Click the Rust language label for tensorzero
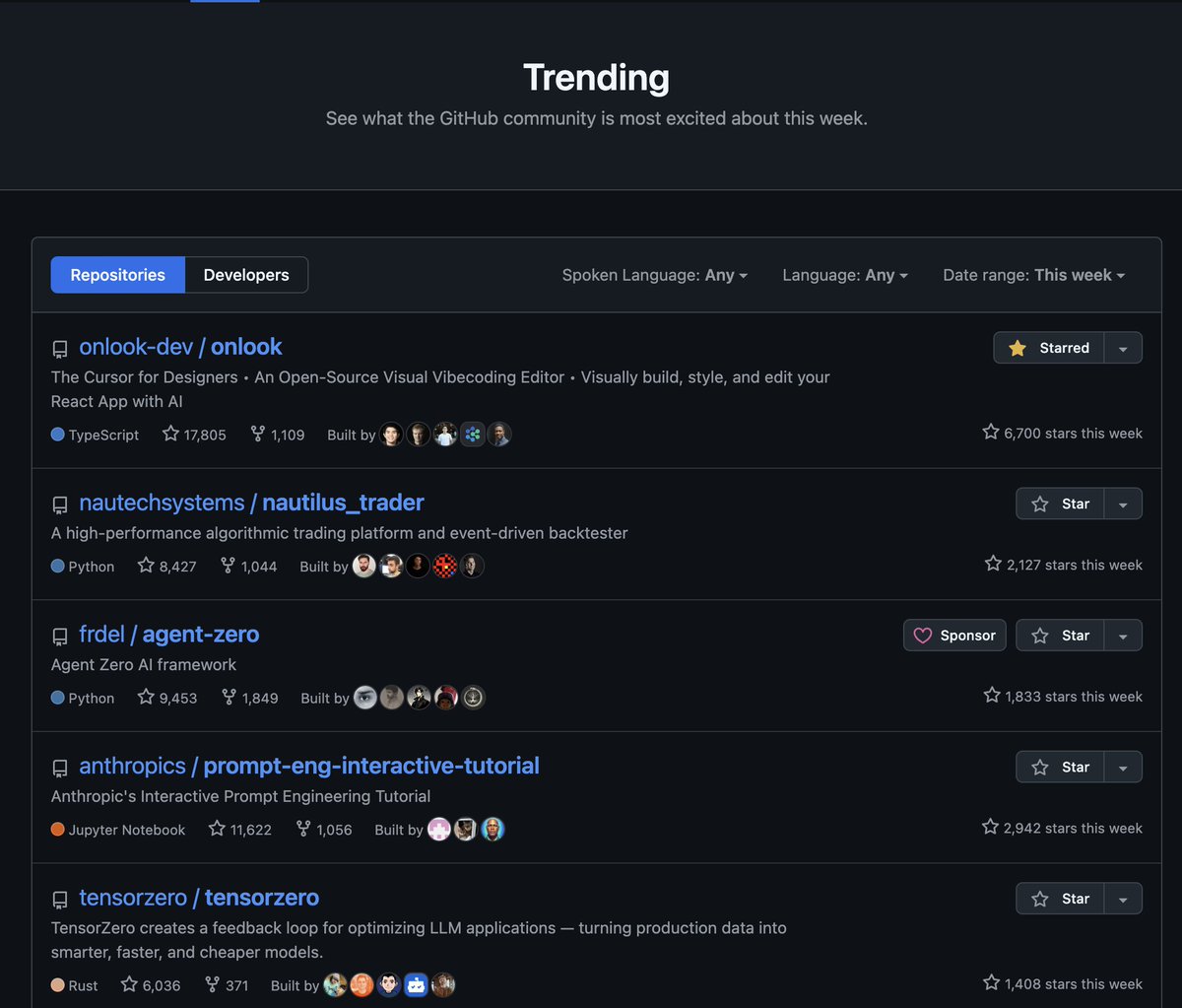The width and height of the screenshot is (1182, 1008). point(75,985)
